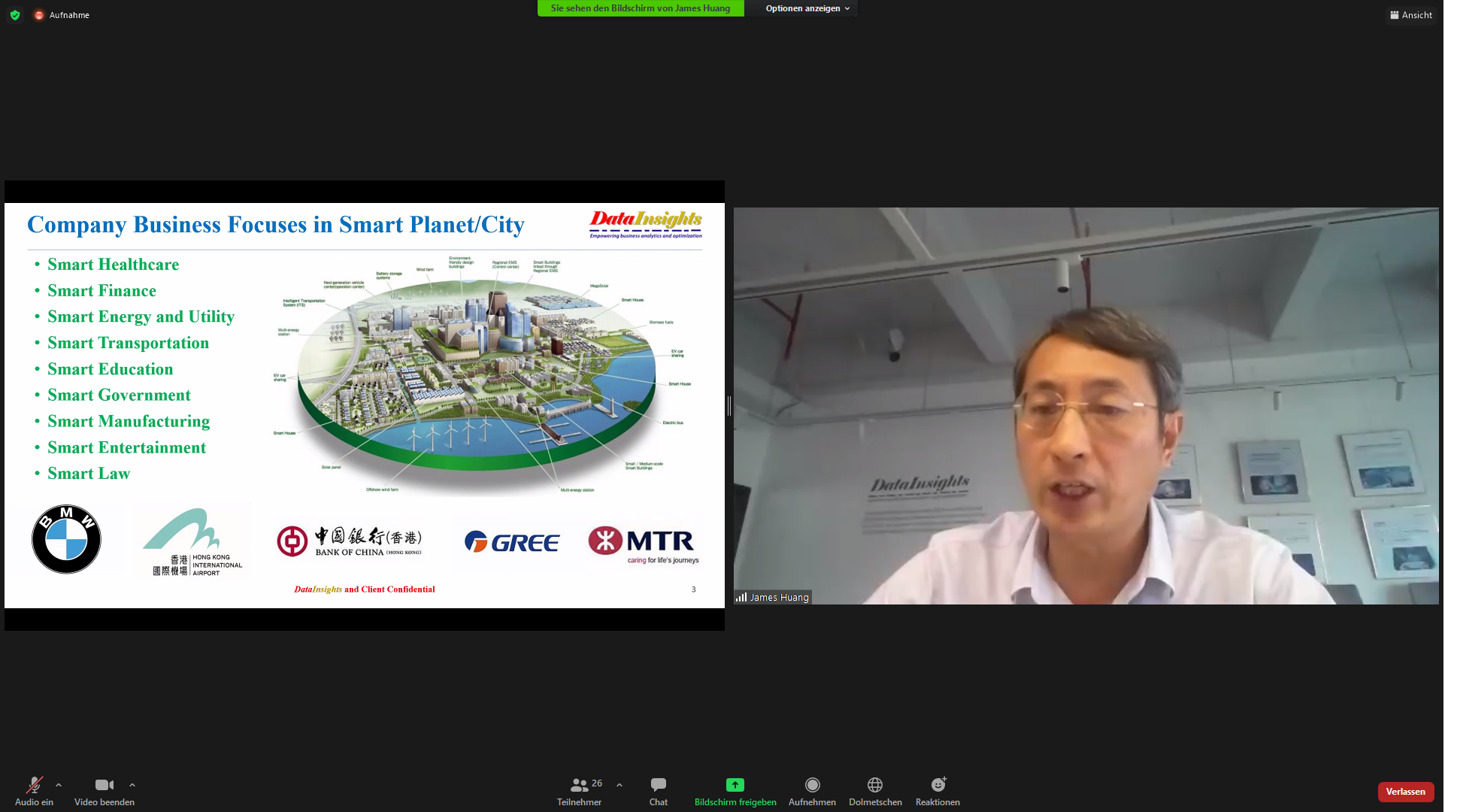This screenshot has width=1457, height=812.
Task: Click the red Verlassen leave button
Action: (x=1405, y=792)
